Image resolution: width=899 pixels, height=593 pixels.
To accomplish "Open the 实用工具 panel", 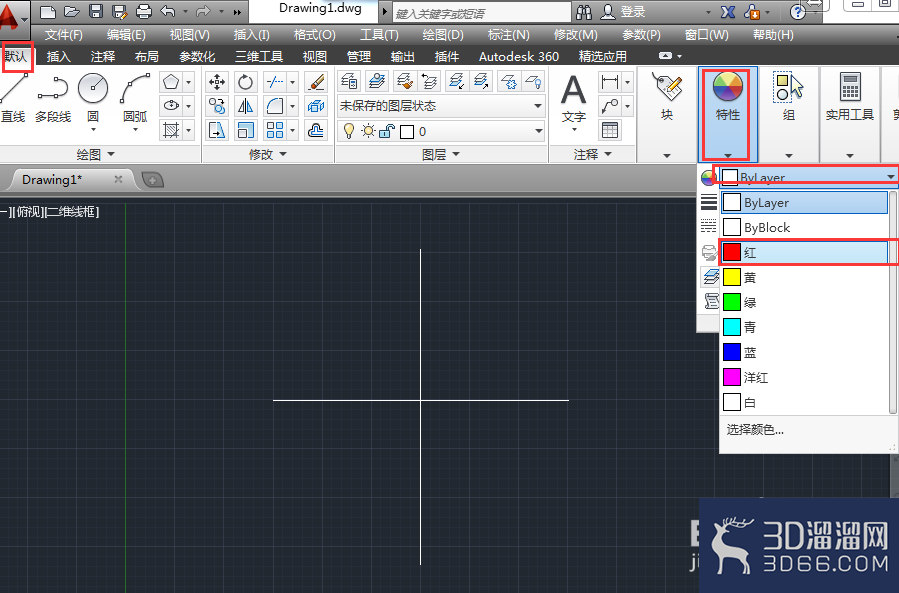I will tap(850, 115).
